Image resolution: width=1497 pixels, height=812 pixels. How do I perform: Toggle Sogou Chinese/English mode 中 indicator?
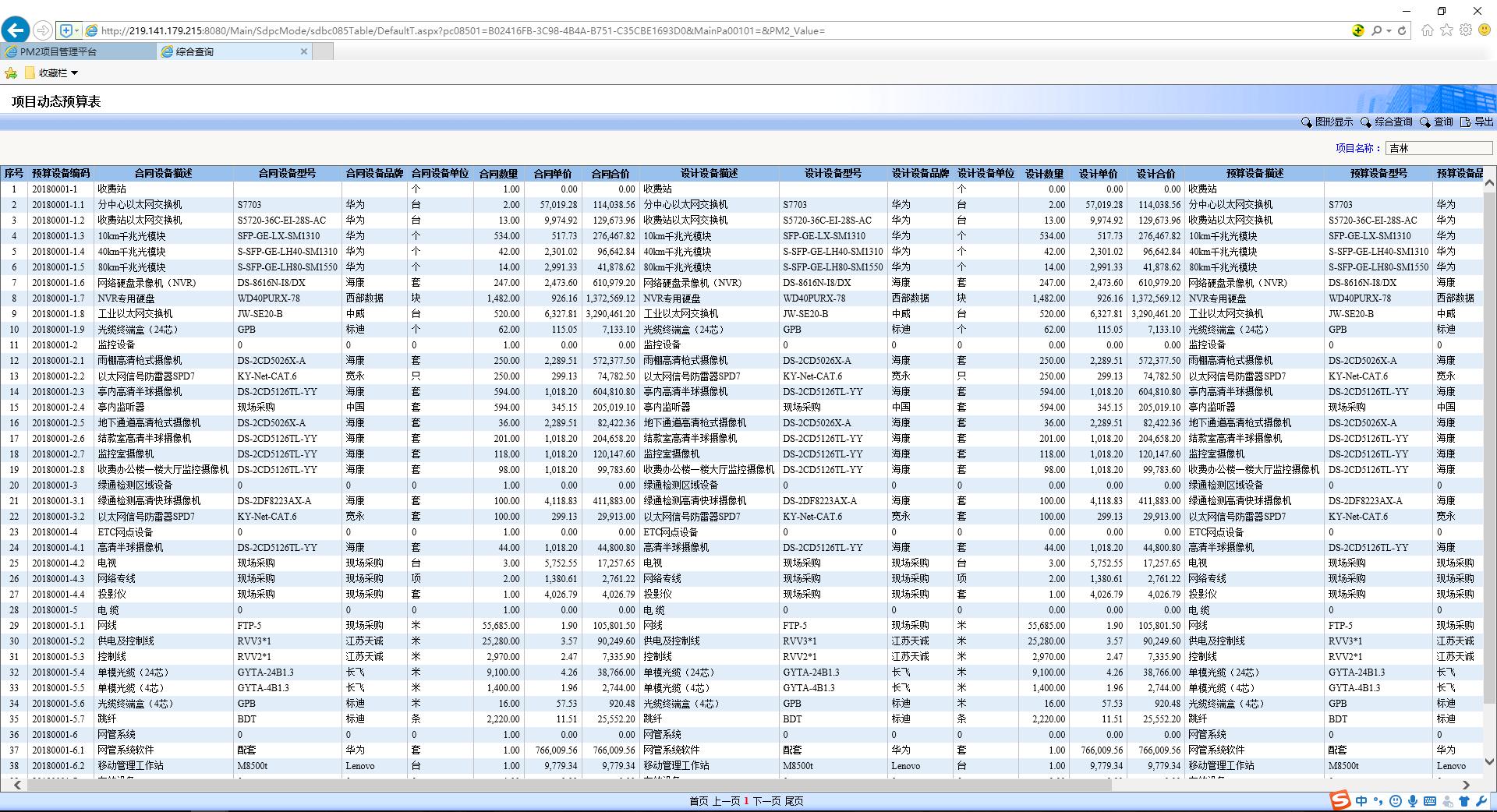pyautogui.click(x=1361, y=801)
